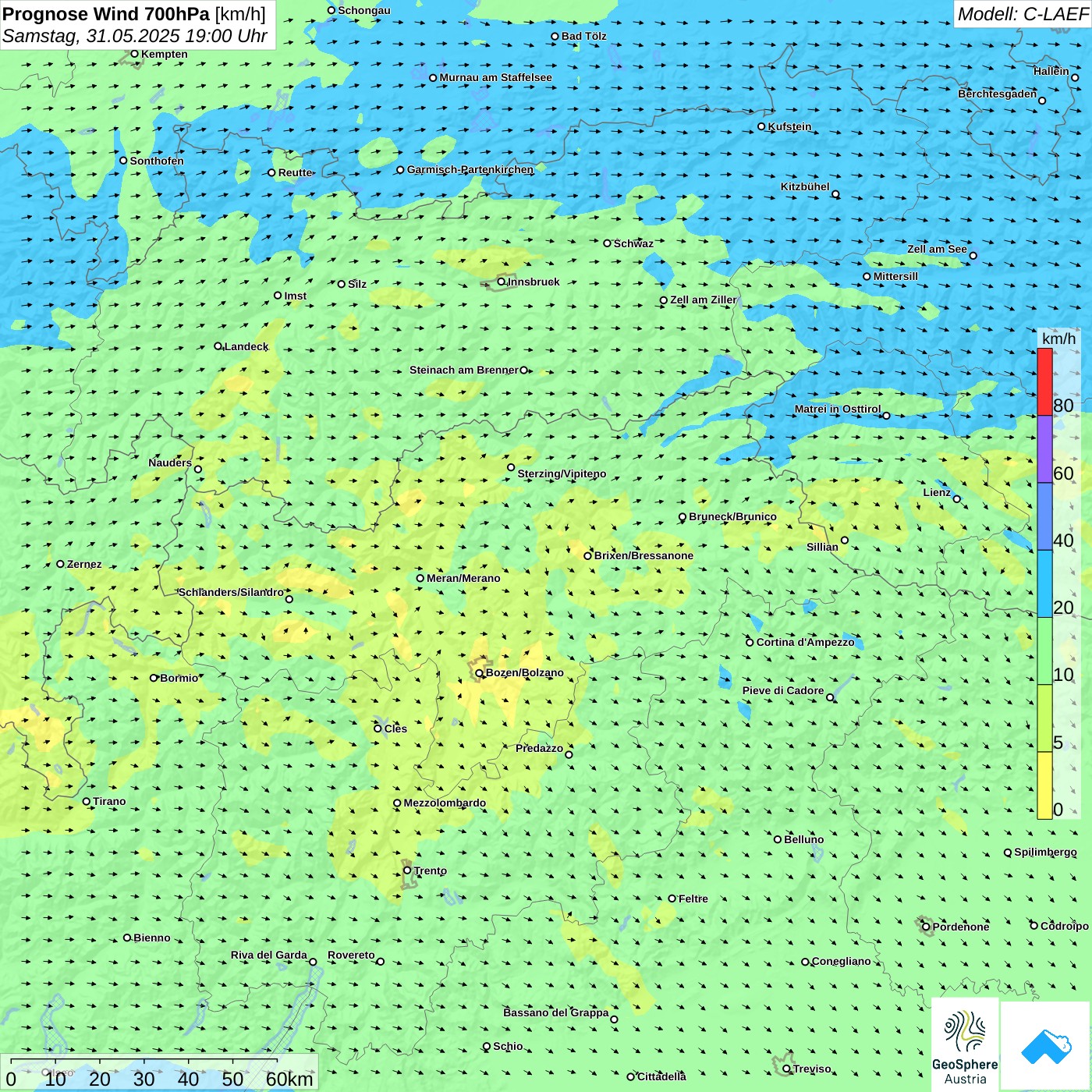
Task: Click the Kempten label
Action: (x=164, y=54)
